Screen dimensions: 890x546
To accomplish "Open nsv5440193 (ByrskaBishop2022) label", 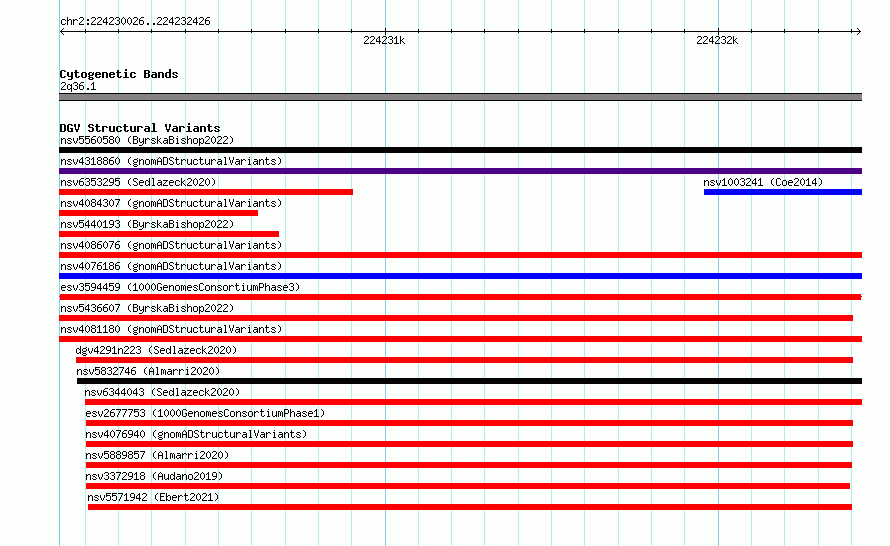I will pyautogui.click(x=147, y=224).
